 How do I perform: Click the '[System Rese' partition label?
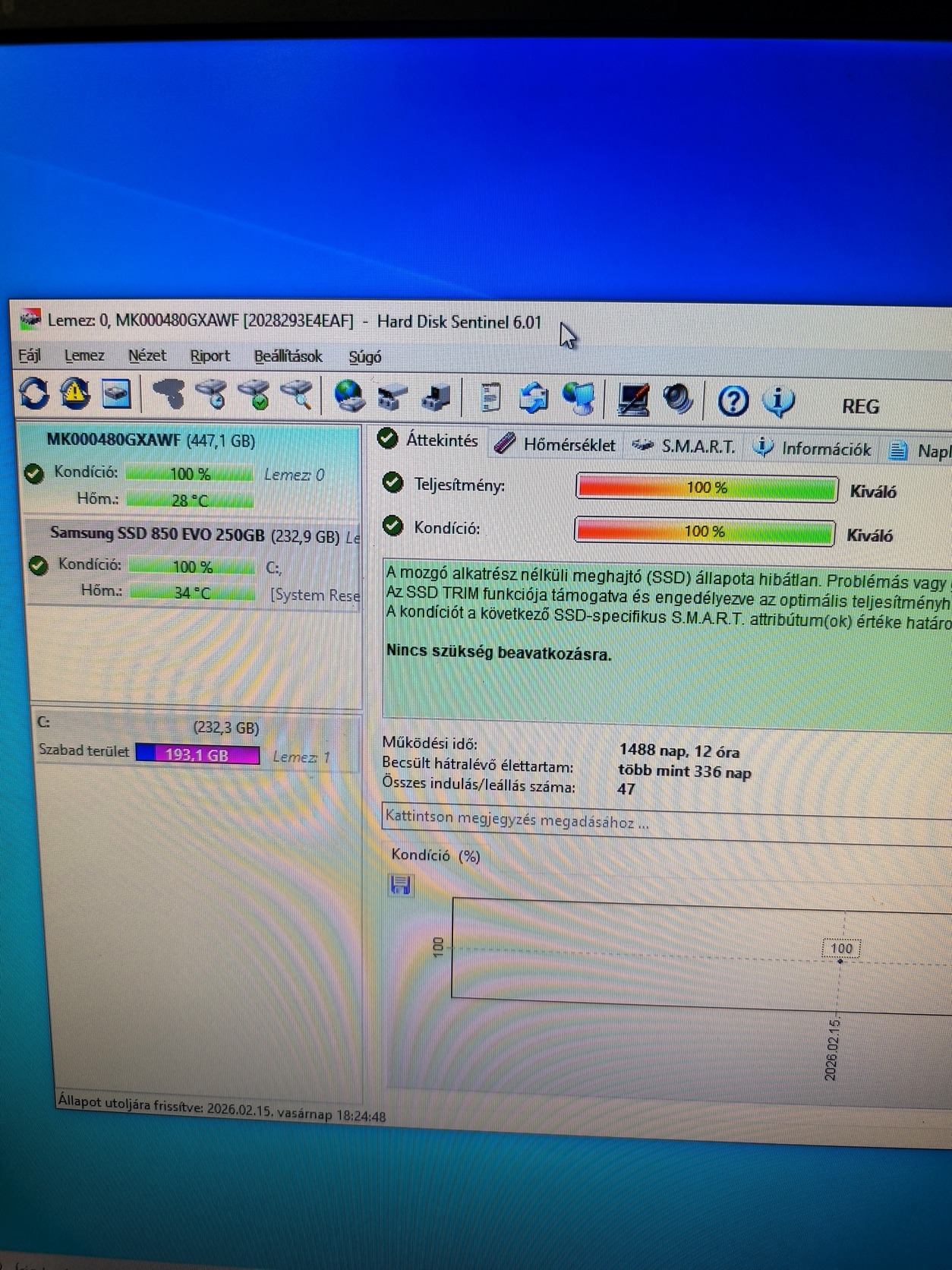(x=315, y=595)
